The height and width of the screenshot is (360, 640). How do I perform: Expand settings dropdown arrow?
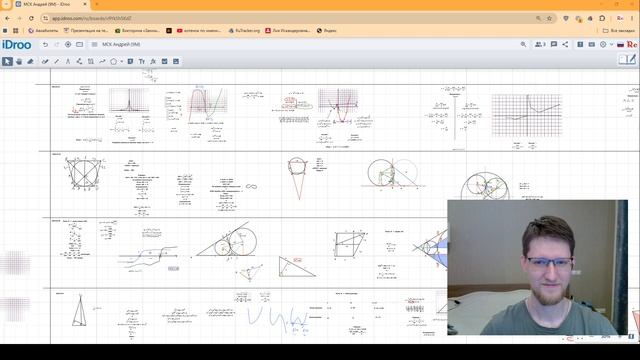click(611, 44)
